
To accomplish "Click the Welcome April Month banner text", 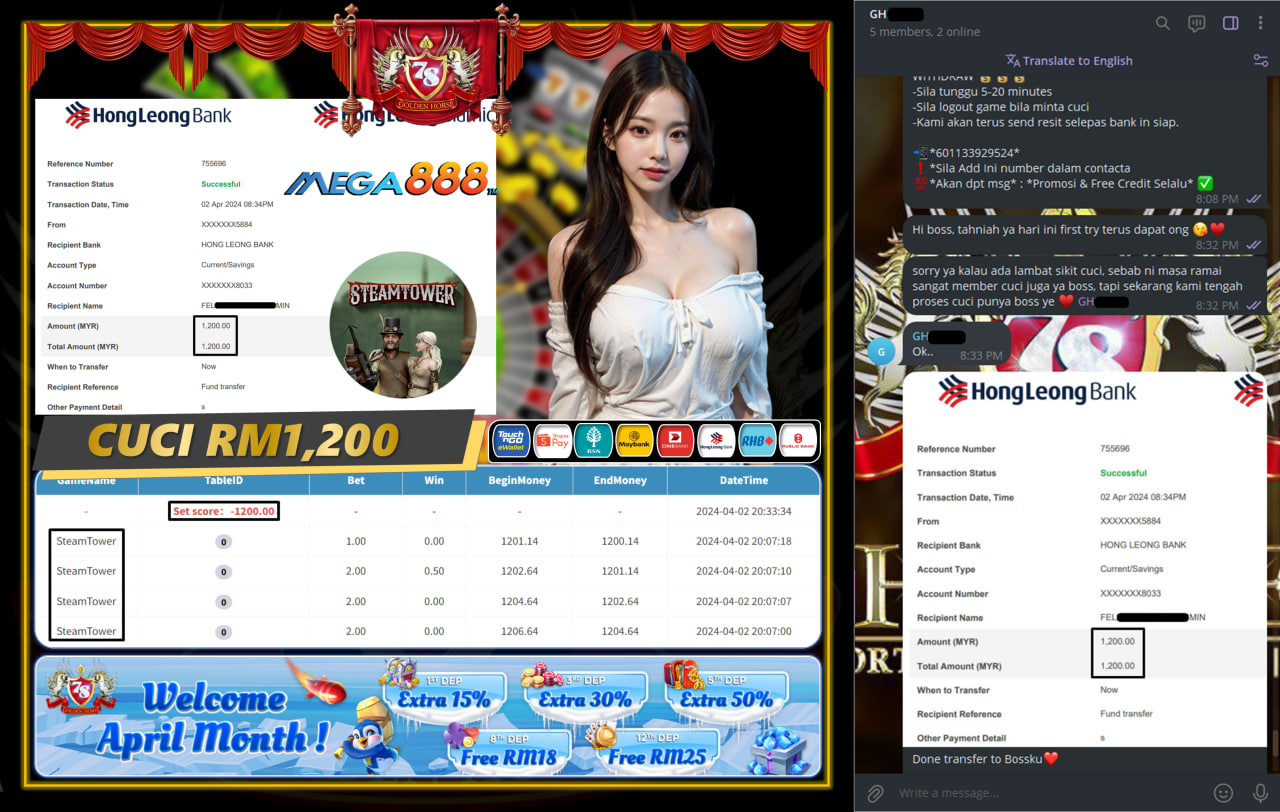I will click(x=212, y=719).
